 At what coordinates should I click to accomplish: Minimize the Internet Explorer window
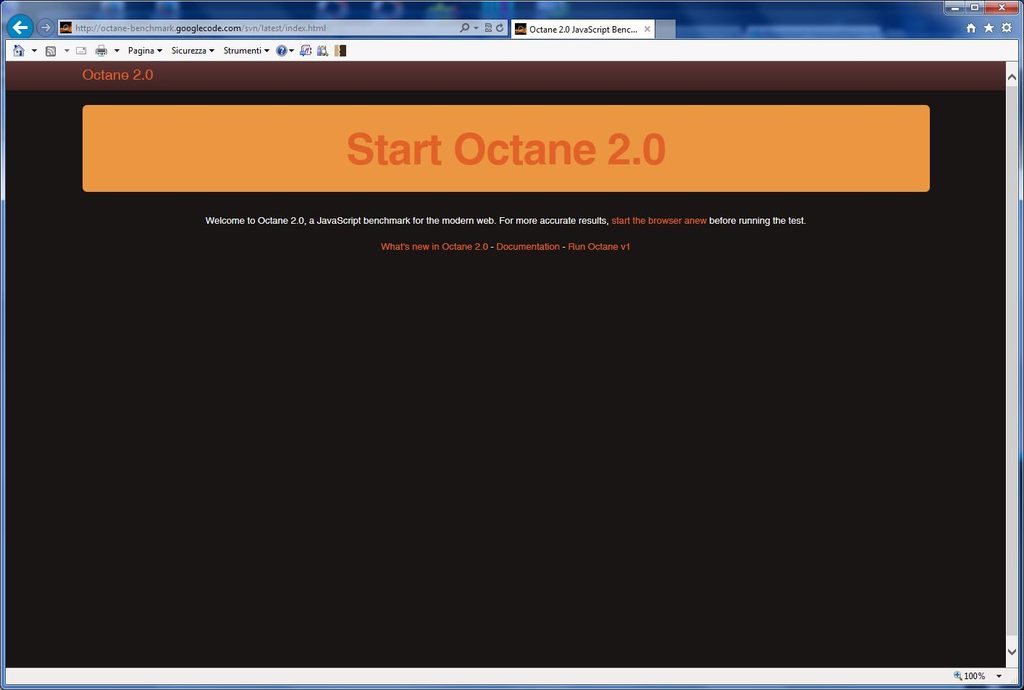coord(954,7)
